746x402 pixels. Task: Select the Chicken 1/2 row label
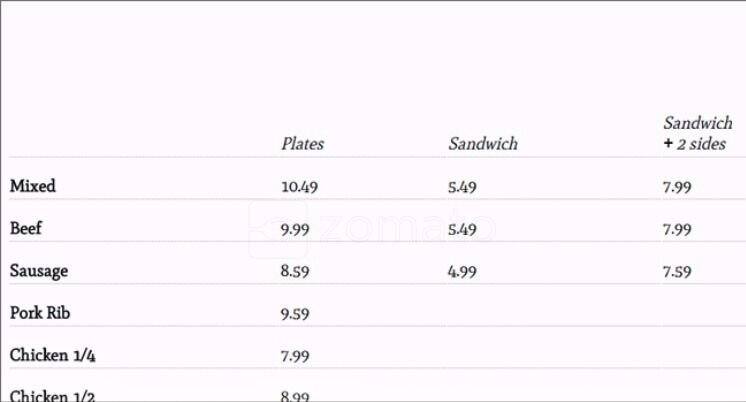(52, 395)
